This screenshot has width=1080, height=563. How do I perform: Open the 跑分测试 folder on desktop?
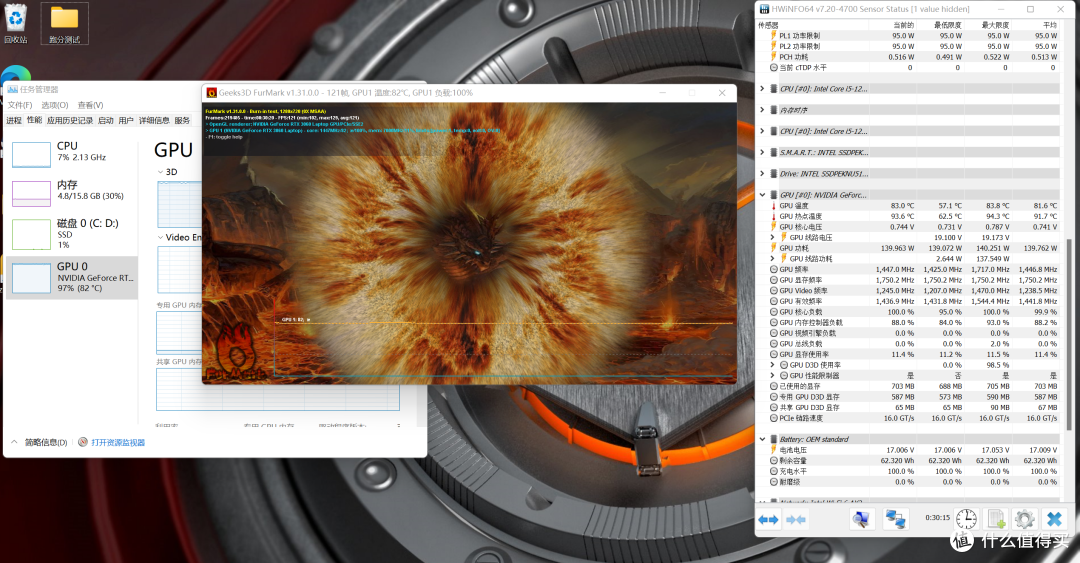tap(64, 23)
